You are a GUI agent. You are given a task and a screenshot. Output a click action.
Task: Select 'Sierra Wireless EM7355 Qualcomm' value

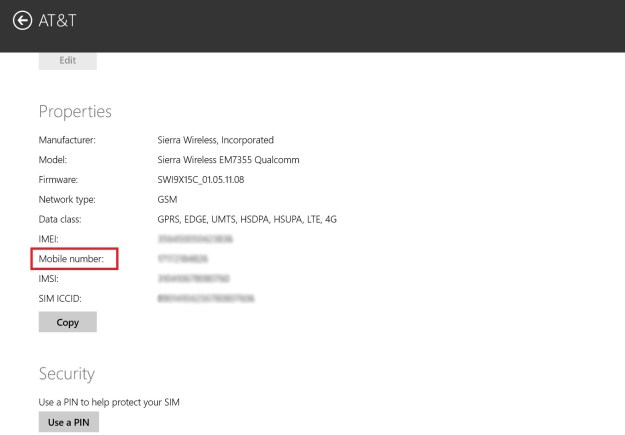(228, 160)
